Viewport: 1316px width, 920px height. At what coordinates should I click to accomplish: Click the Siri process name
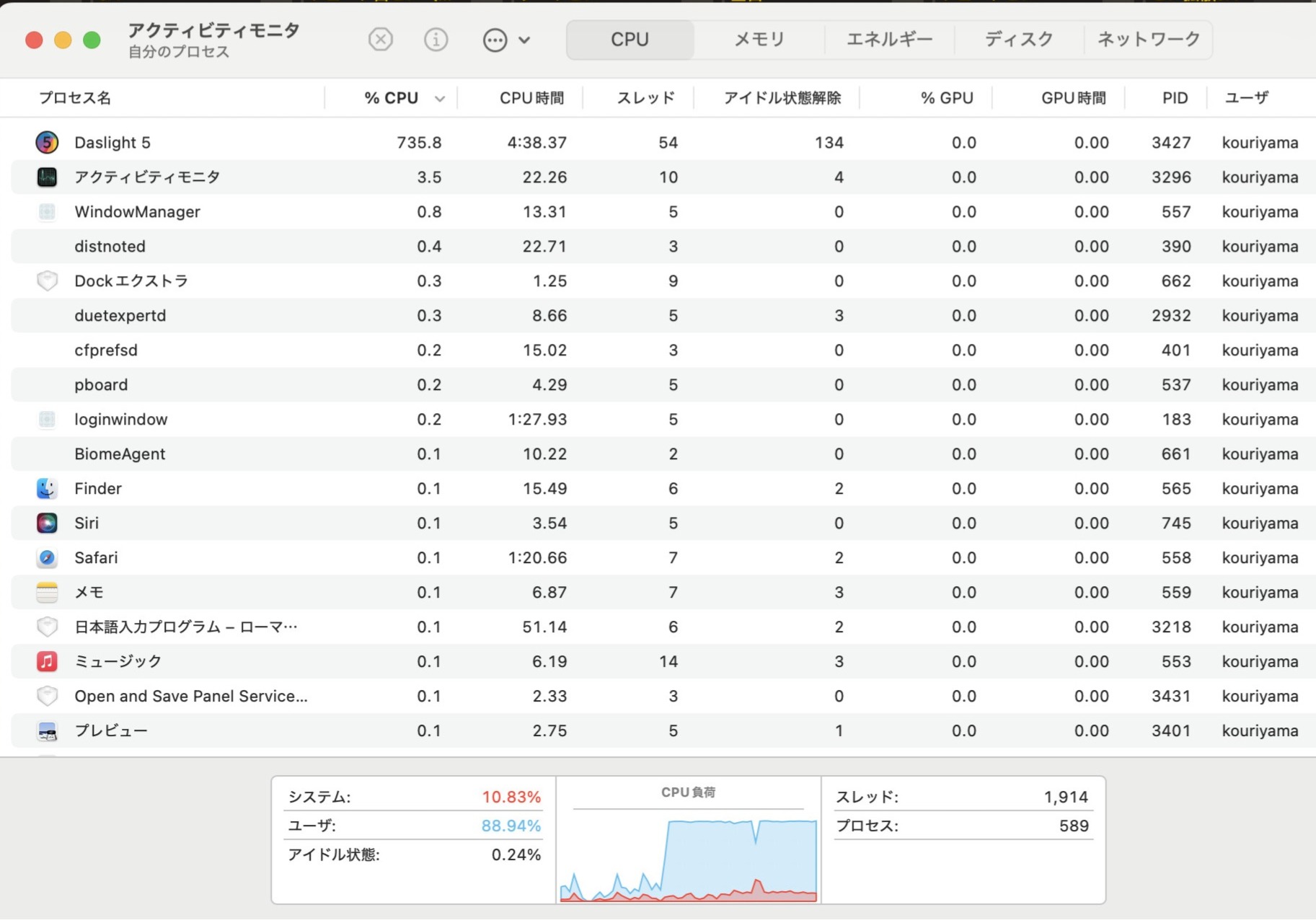point(87,523)
